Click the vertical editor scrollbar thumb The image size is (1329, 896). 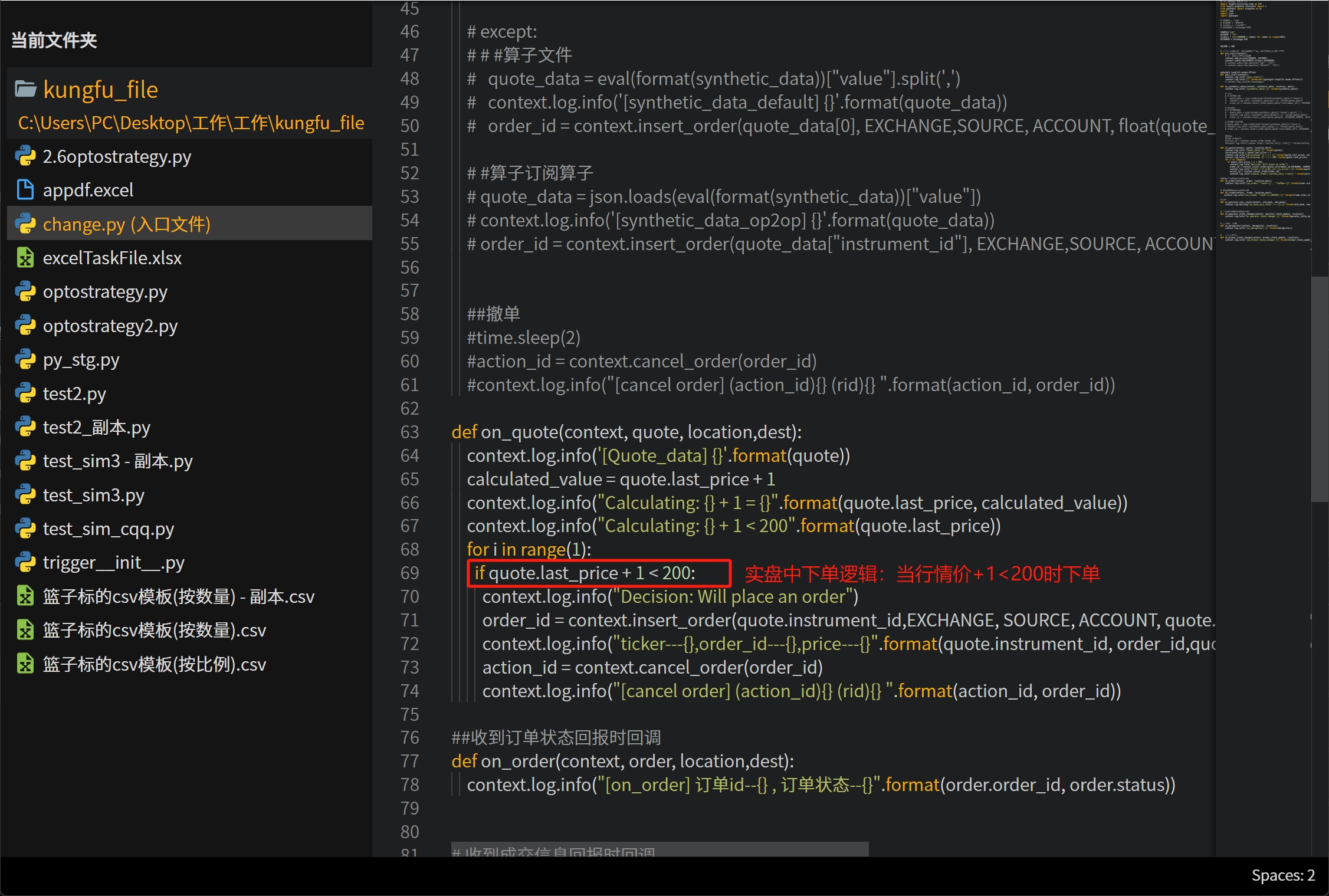[x=1319, y=389]
